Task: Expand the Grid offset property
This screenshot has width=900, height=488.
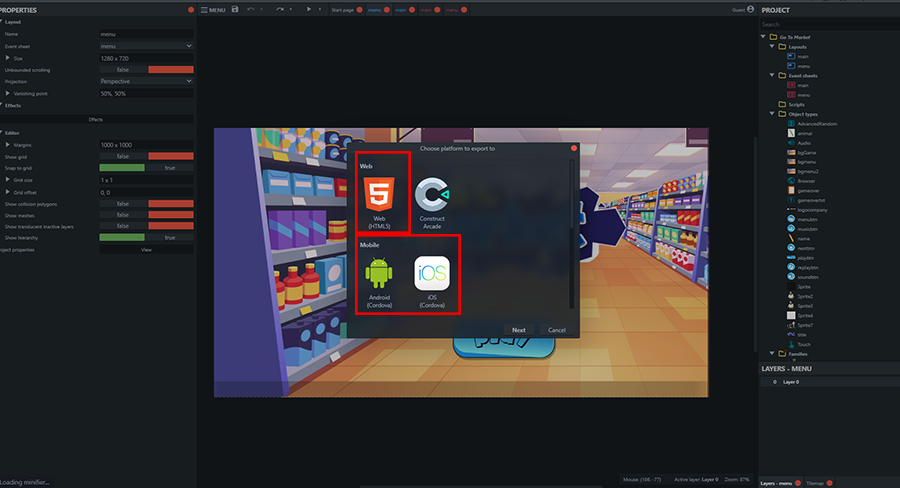Action: (x=7, y=192)
